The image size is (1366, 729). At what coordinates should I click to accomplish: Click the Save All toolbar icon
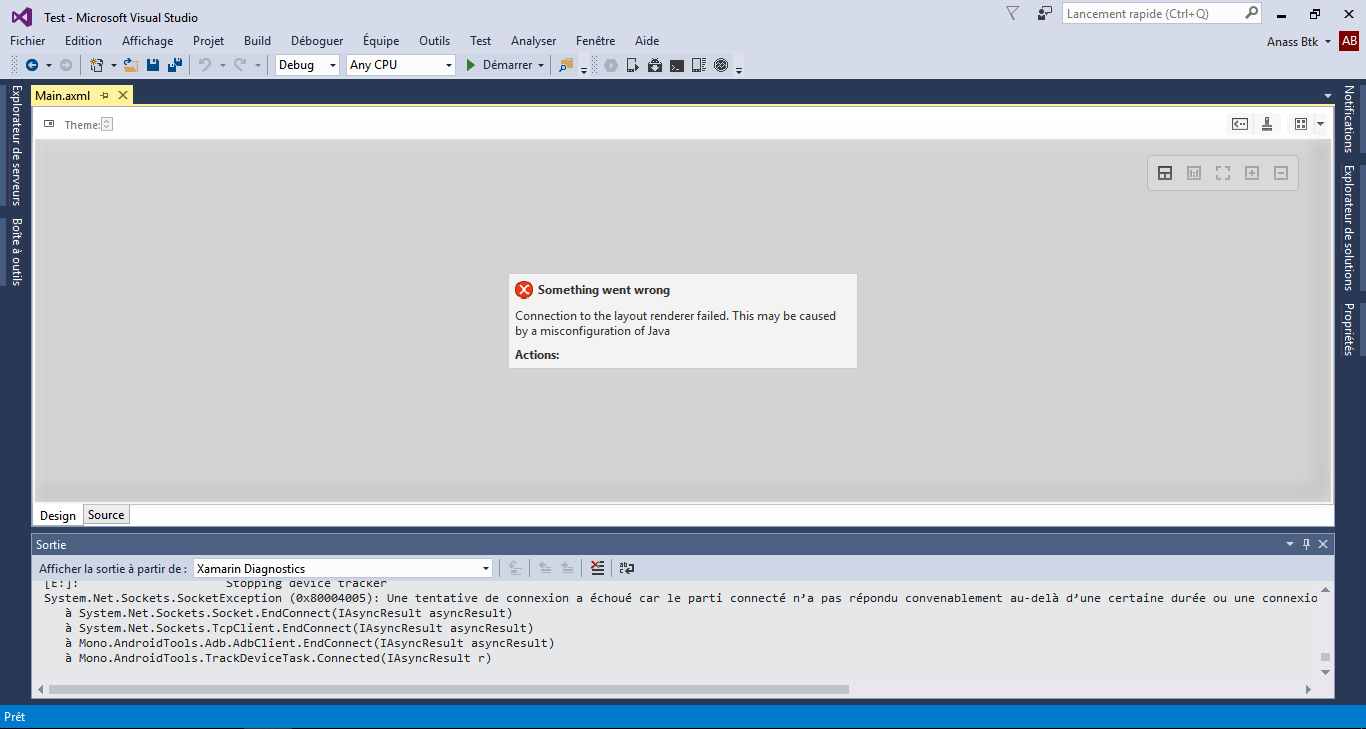point(175,65)
